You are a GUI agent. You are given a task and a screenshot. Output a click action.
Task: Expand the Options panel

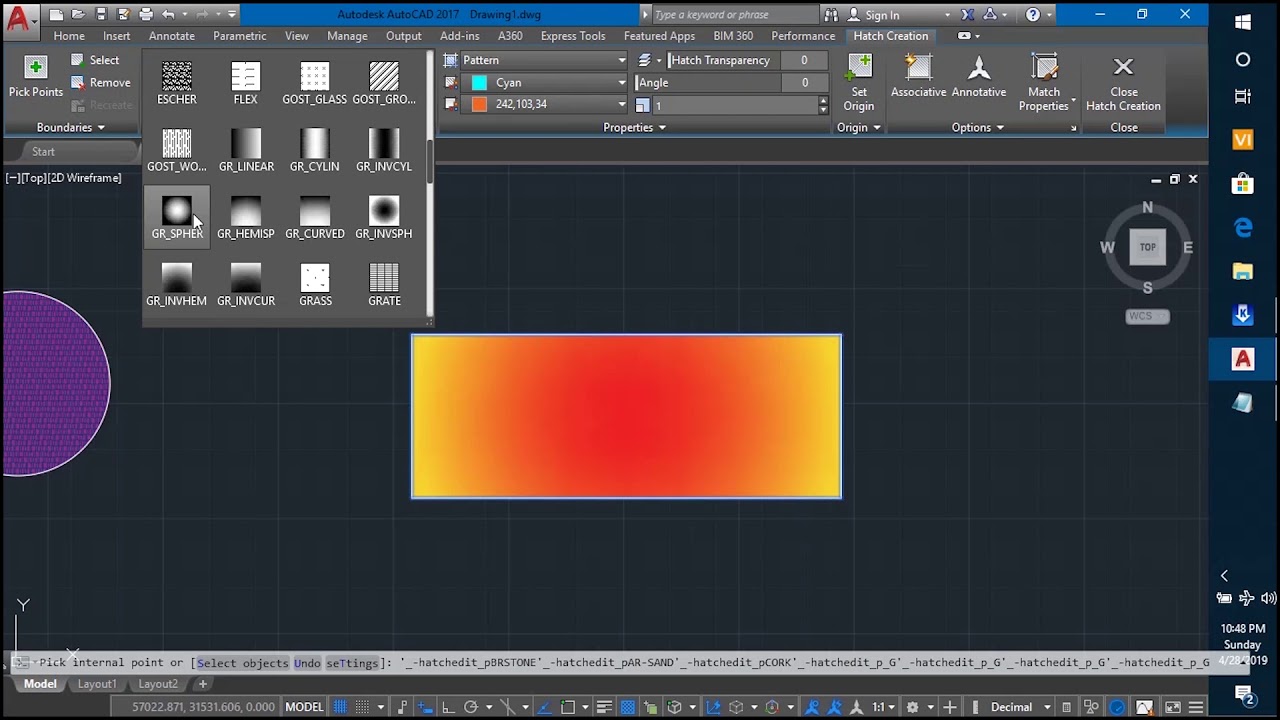pos(978,128)
